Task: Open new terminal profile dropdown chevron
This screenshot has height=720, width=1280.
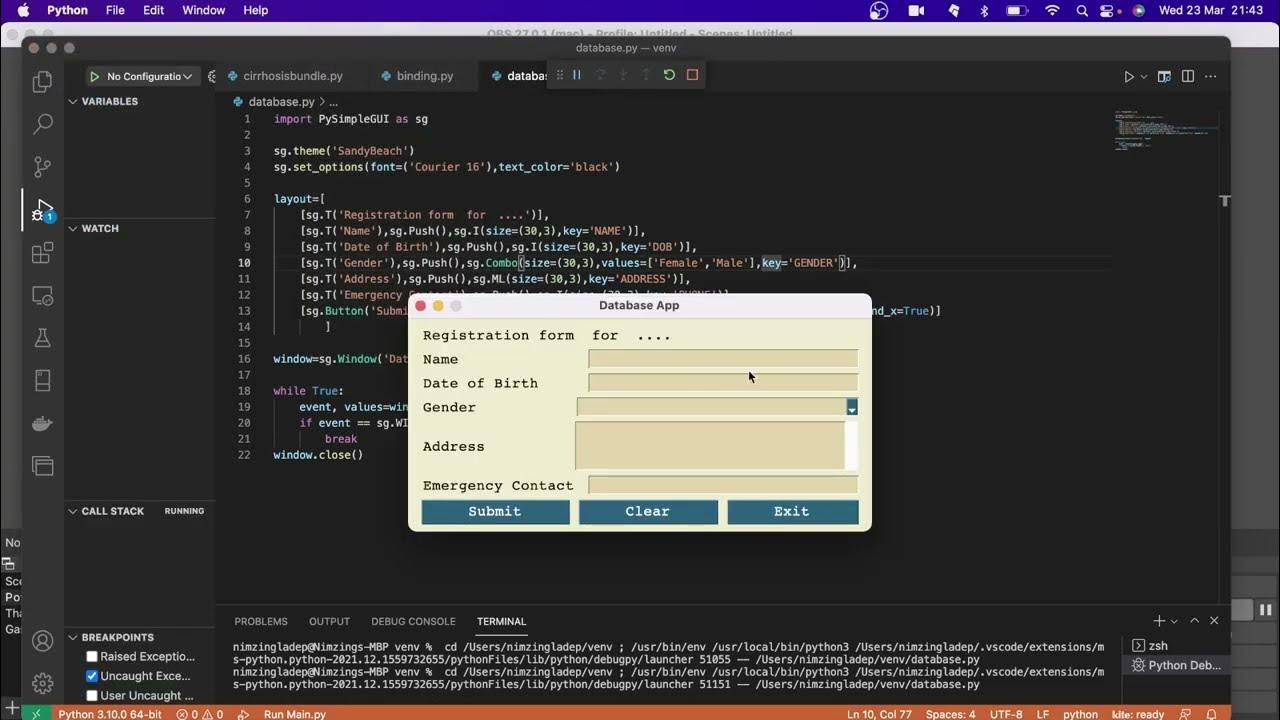Action: pyautogui.click(x=1174, y=621)
